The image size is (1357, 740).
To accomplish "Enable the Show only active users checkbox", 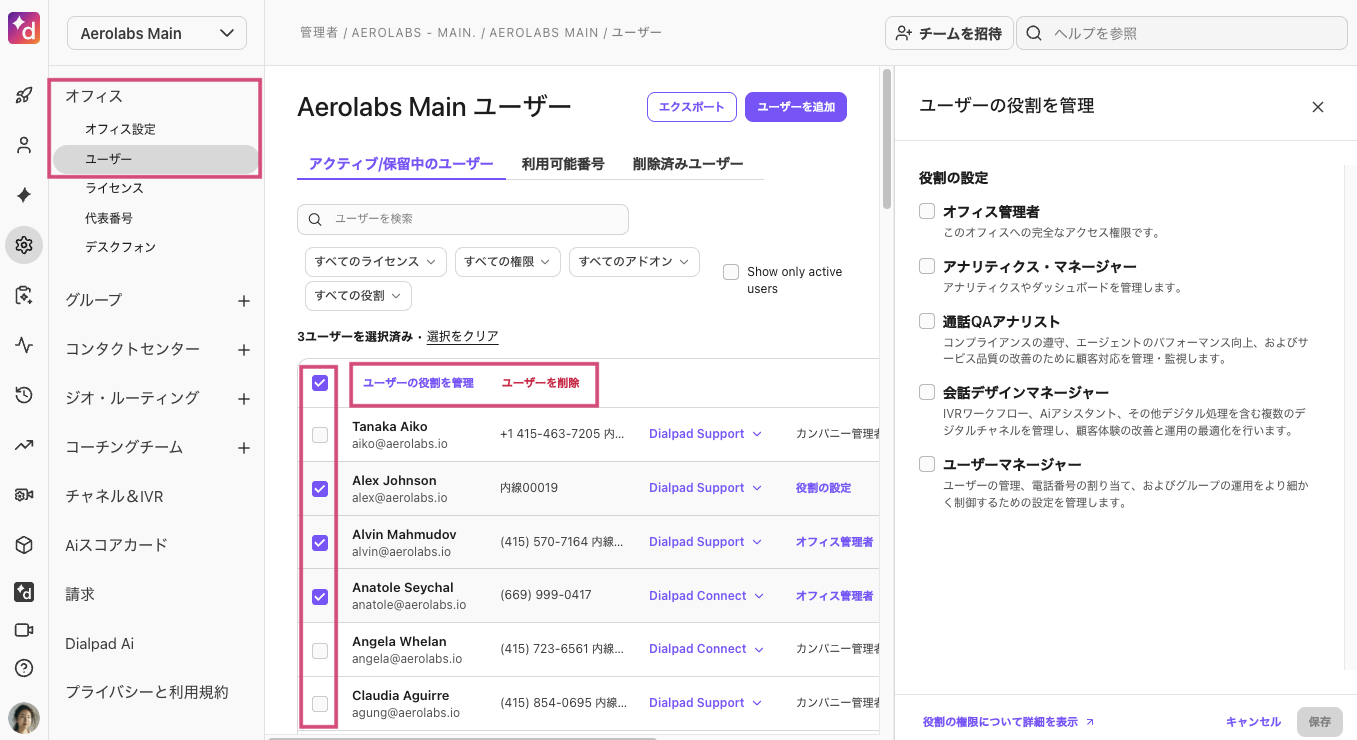I will [x=731, y=272].
